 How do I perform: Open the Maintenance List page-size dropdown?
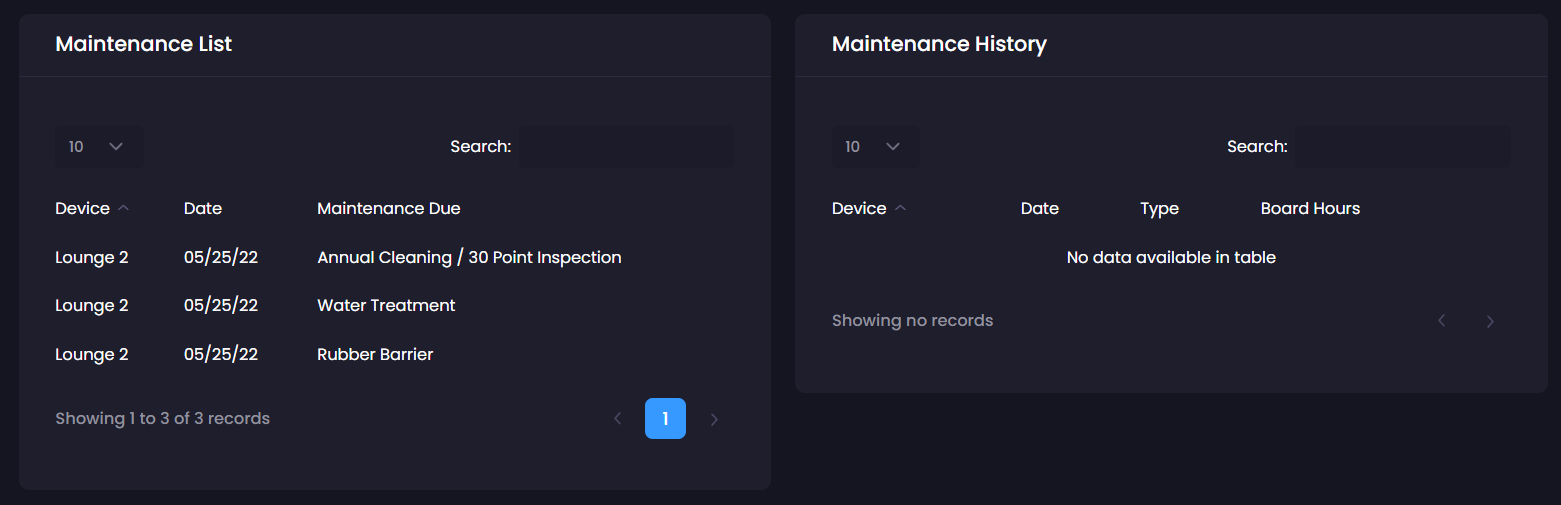[x=97, y=147]
